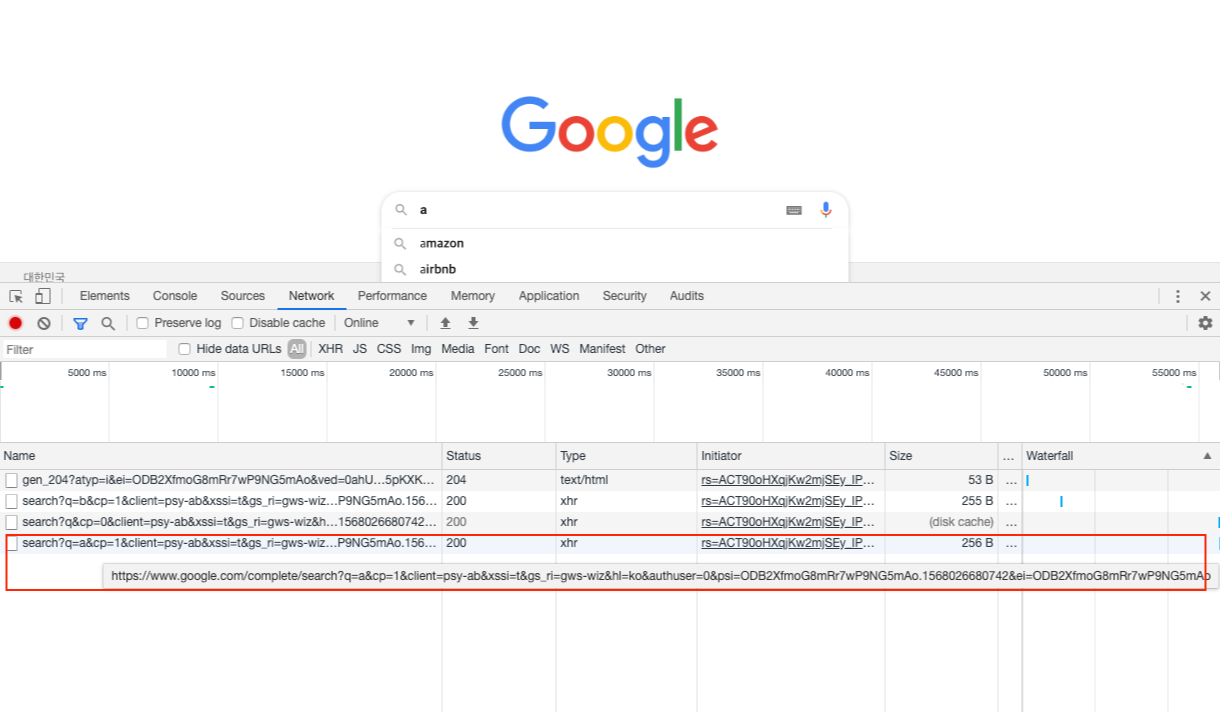The width and height of the screenshot is (1220, 712).
Task: Filter requests by JS
Action: [360, 349]
